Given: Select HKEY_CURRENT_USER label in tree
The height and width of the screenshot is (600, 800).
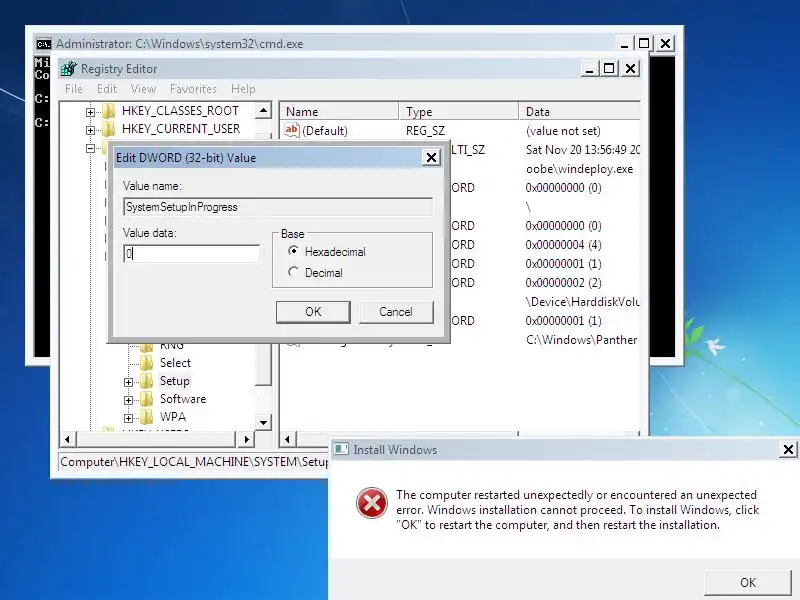Looking at the screenshot, I should click(x=181, y=129).
